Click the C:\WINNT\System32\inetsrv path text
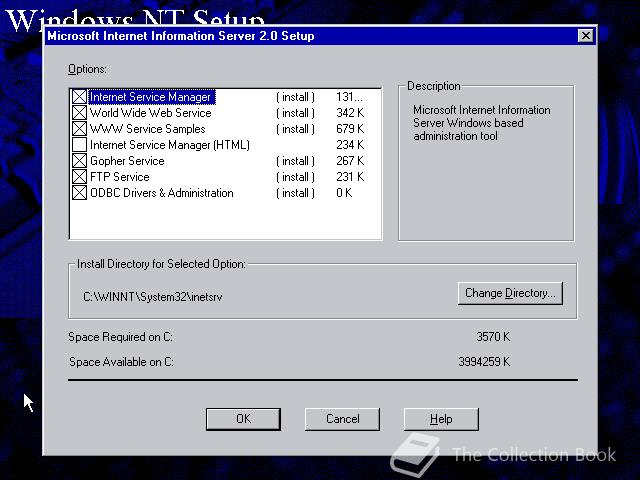Image resolution: width=640 pixels, height=480 pixels. tap(153, 297)
